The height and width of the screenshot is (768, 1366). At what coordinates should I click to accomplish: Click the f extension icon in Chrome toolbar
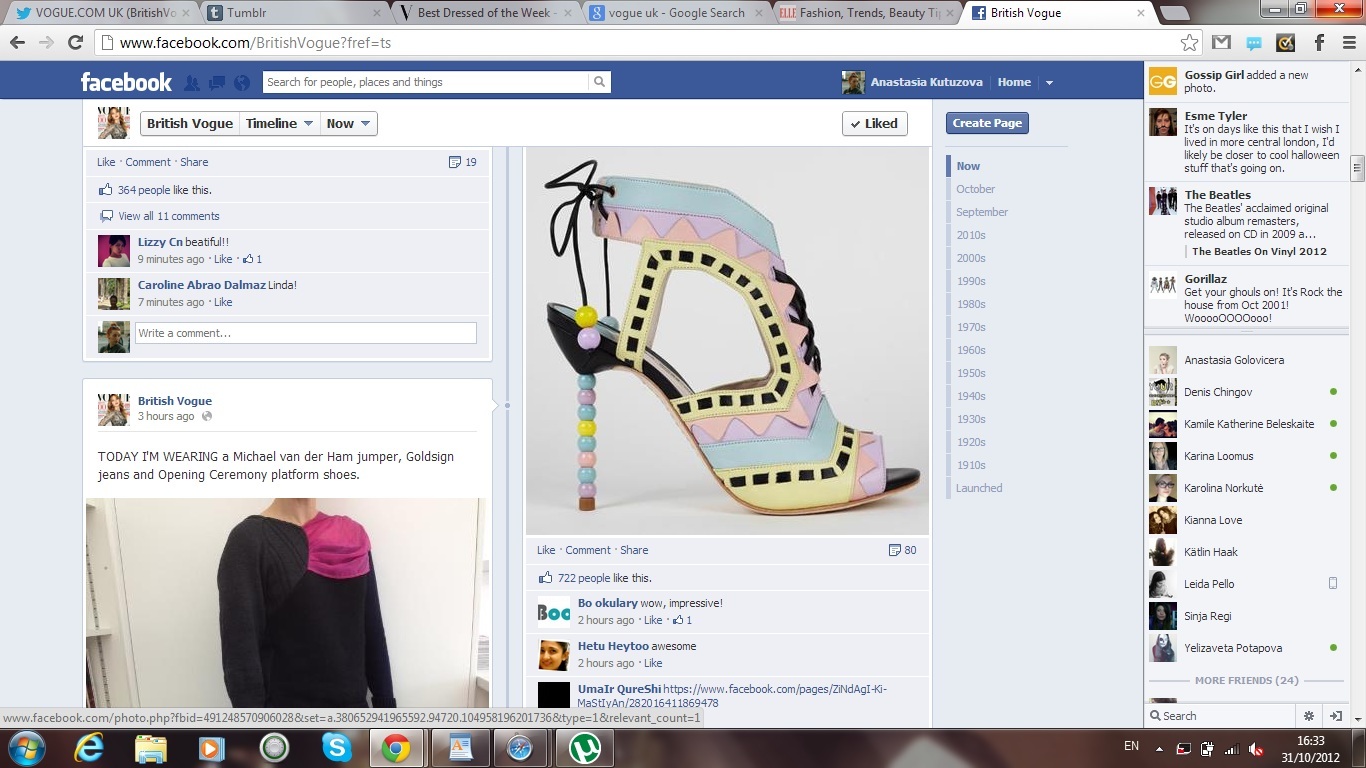pyautogui.click(x=1319, y=43)
